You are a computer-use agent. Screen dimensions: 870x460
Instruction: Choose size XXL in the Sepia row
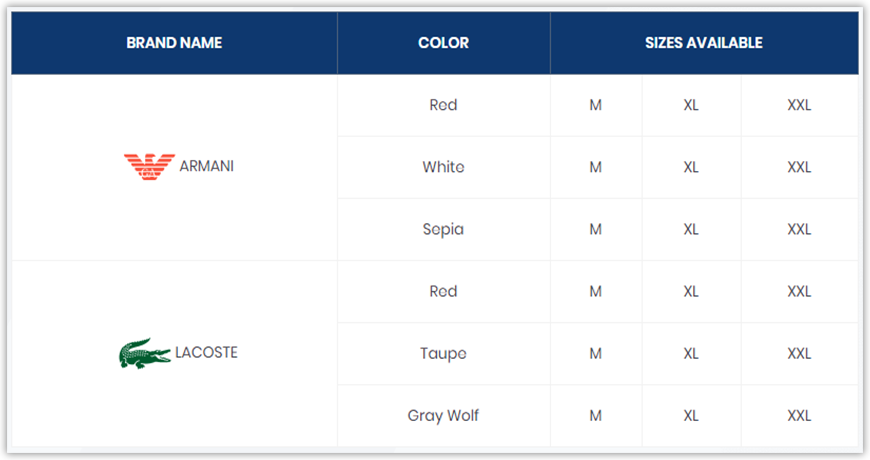(x=799, y=229)
